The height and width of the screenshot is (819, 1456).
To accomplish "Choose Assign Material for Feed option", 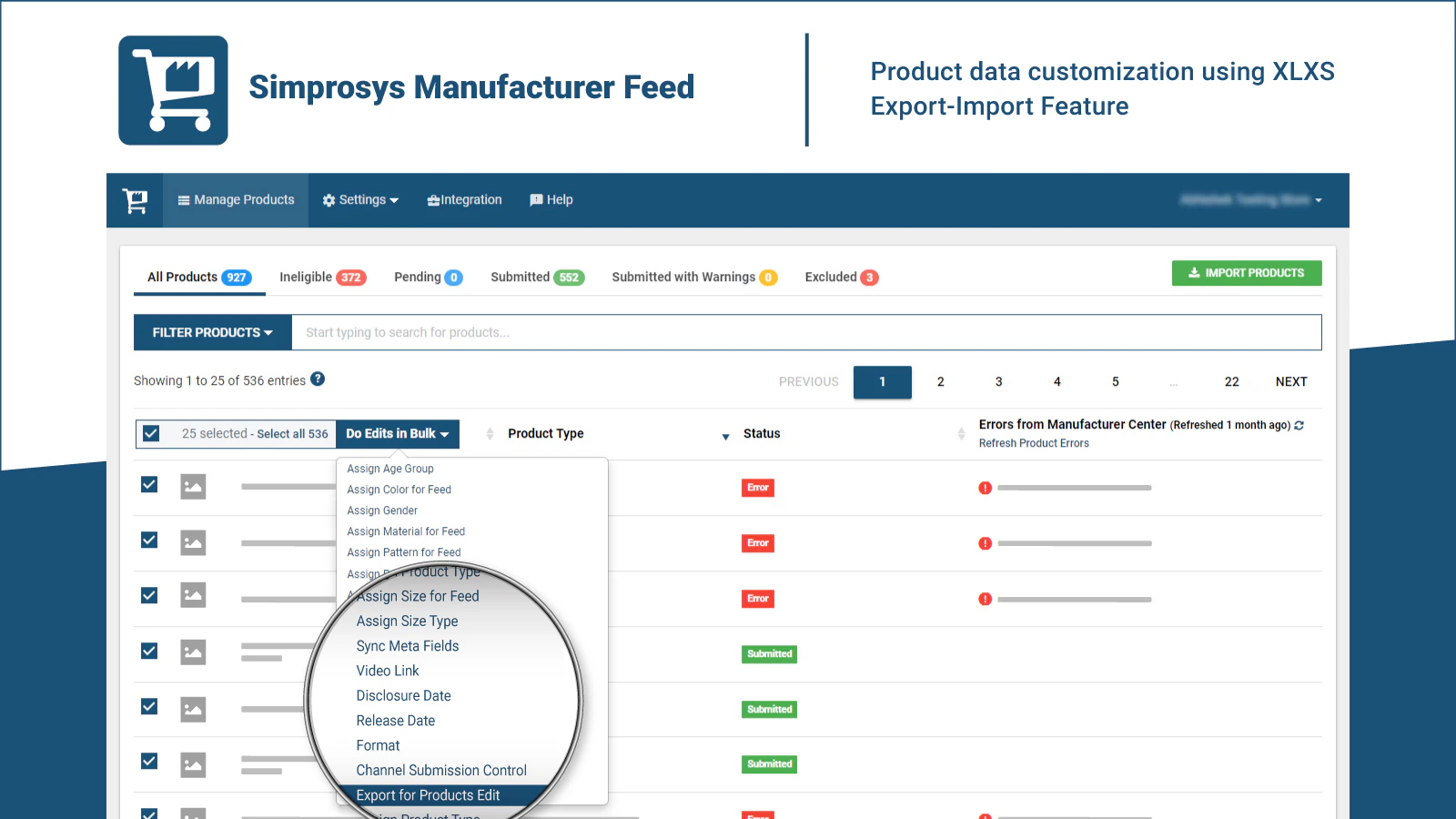I will (406, 531).
